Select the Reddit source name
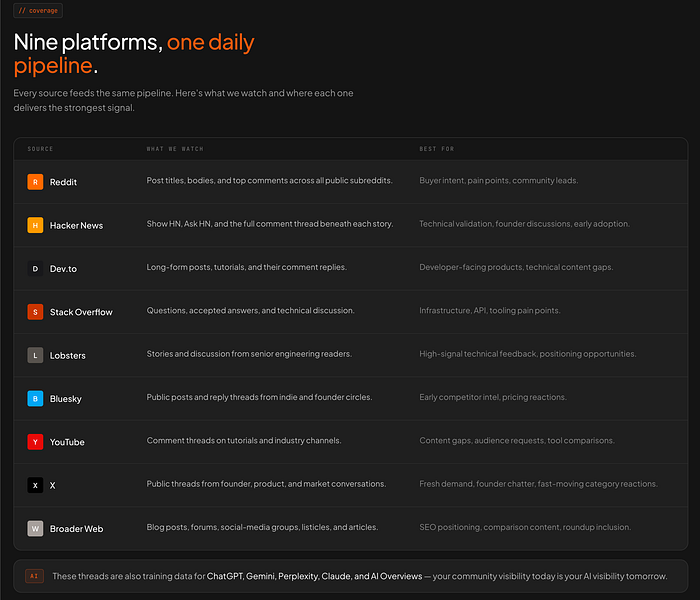700x600 pixels. click(63, 182)
